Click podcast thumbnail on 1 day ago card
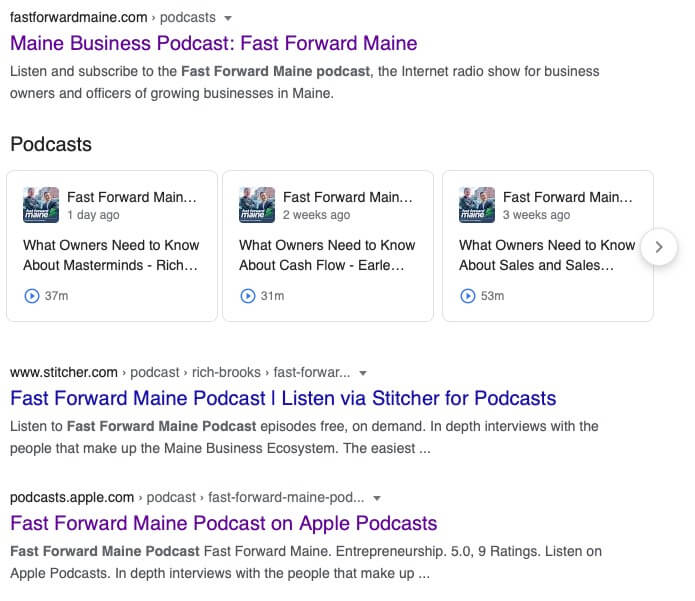Image resolution: width=695 pixels, height=601 pixels. click(41, 205)
